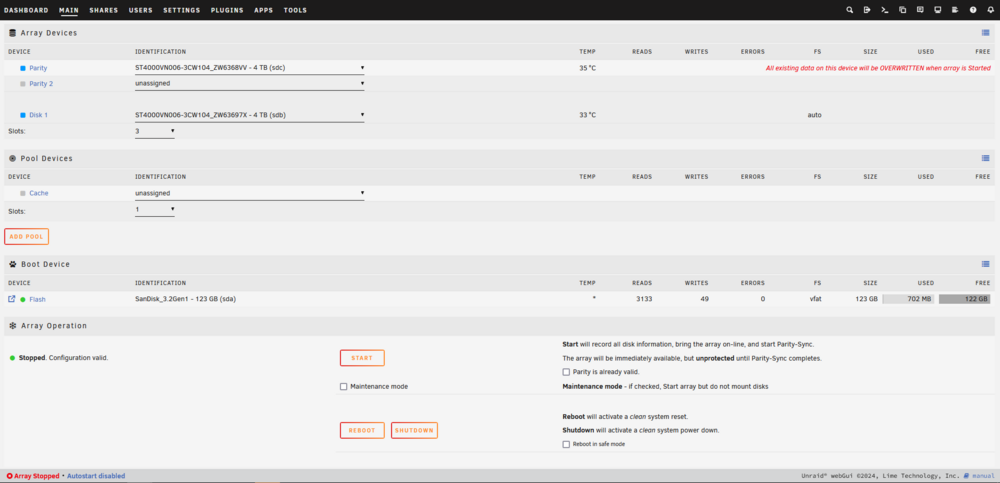The height and width of the screenshot is (483, 1000).
Task: Click the logout icon in the header
Action: tap(867, 10)
